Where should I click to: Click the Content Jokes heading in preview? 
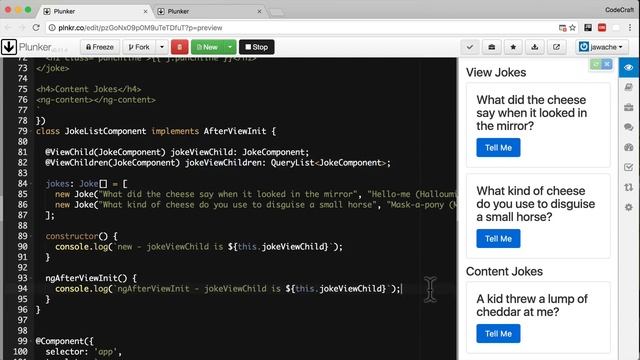click(504, 271)
